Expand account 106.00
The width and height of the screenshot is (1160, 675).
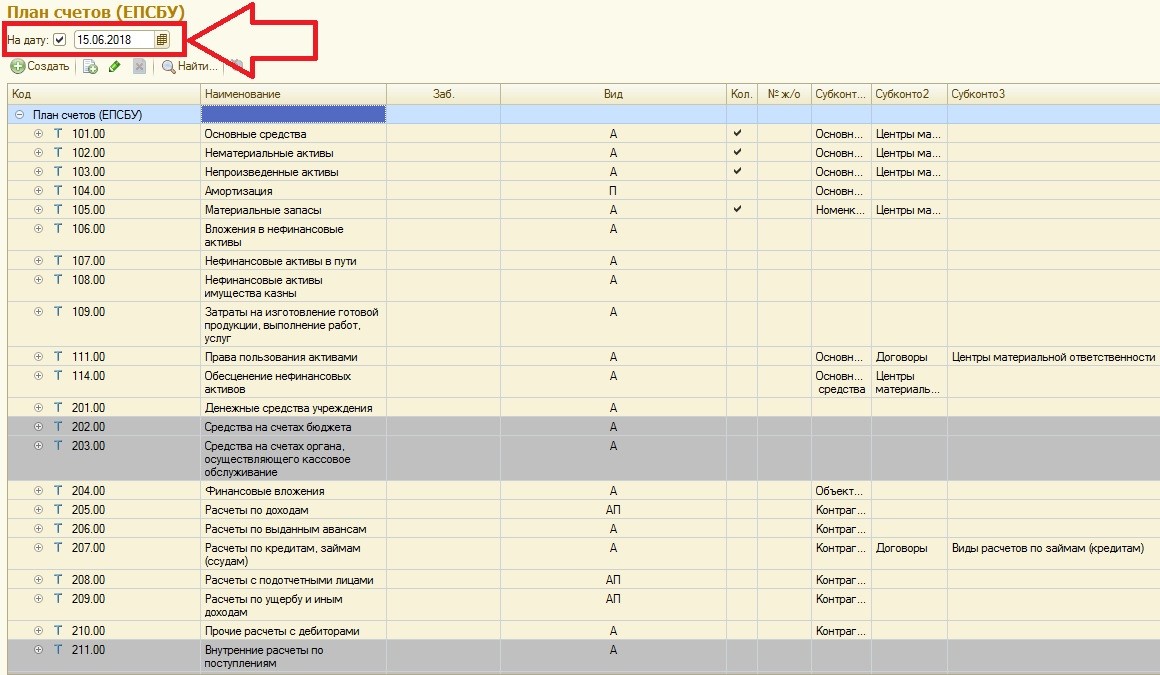[x=38, y=229]
